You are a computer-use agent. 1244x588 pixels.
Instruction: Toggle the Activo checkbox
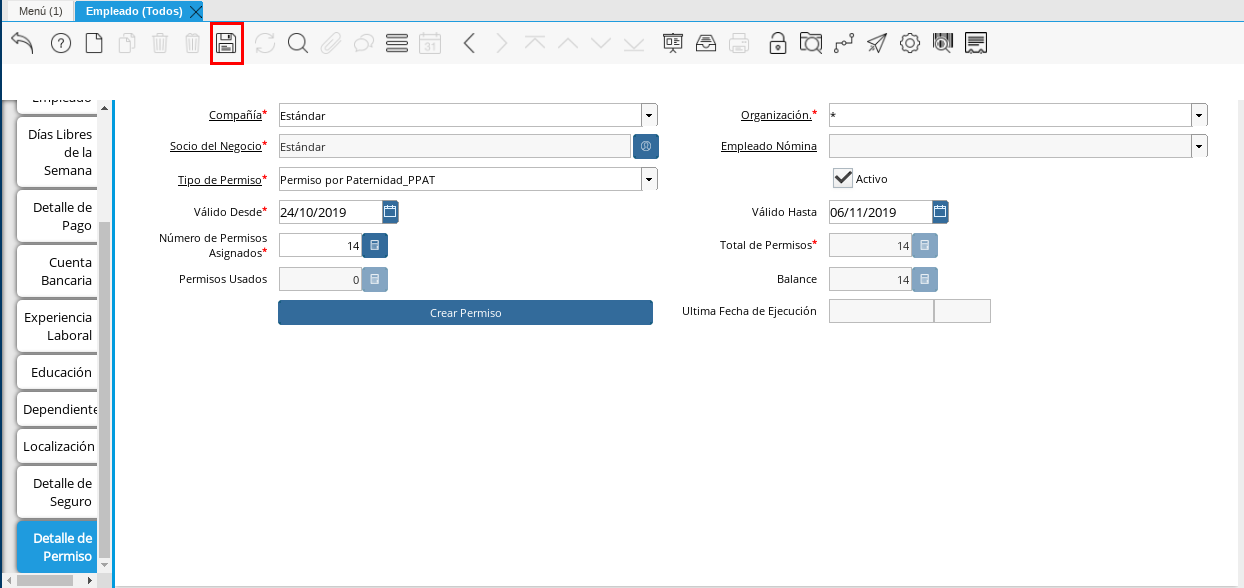point(843,178)
